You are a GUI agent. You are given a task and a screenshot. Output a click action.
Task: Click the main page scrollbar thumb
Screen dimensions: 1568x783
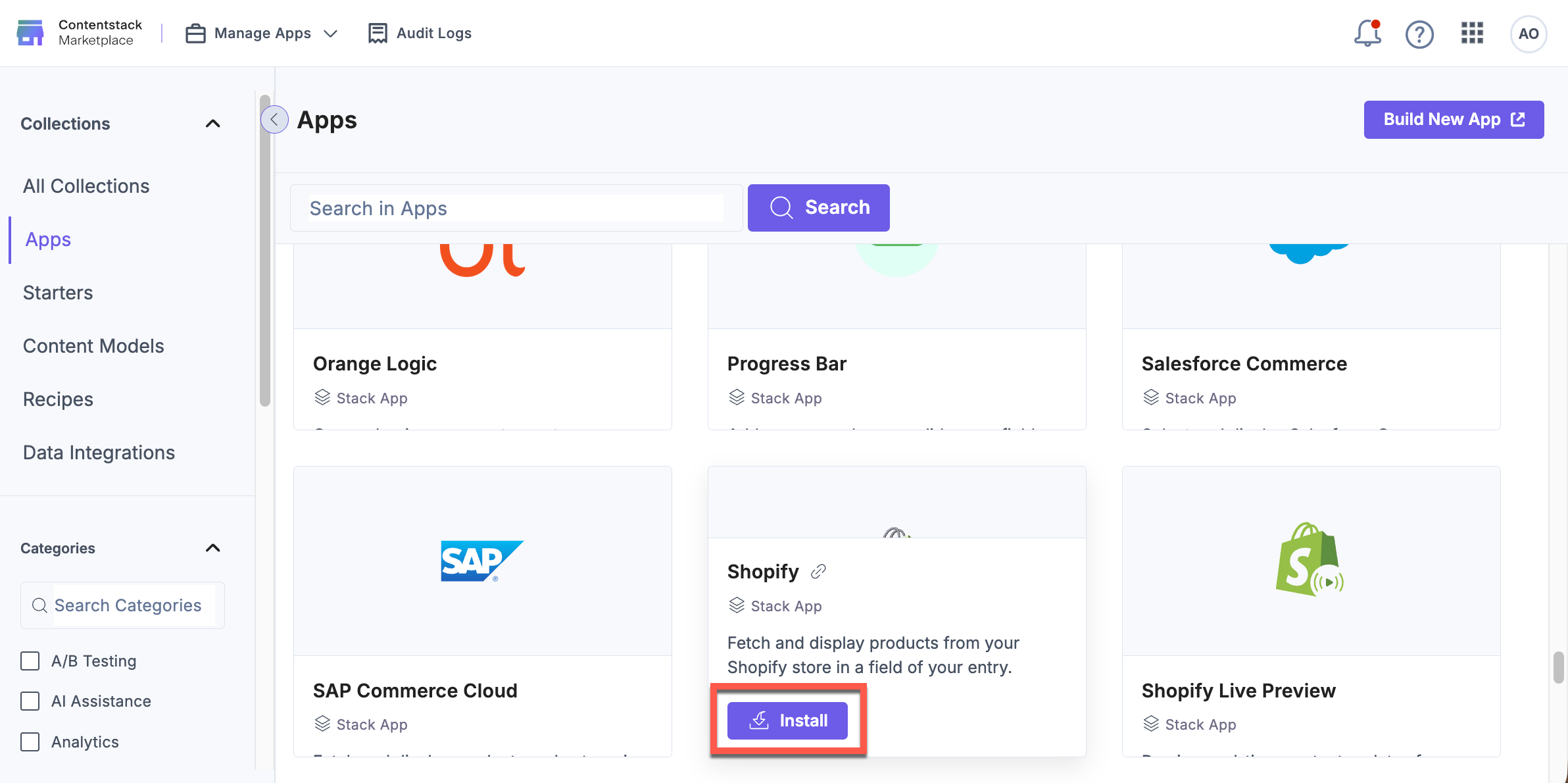[1558, 667]
